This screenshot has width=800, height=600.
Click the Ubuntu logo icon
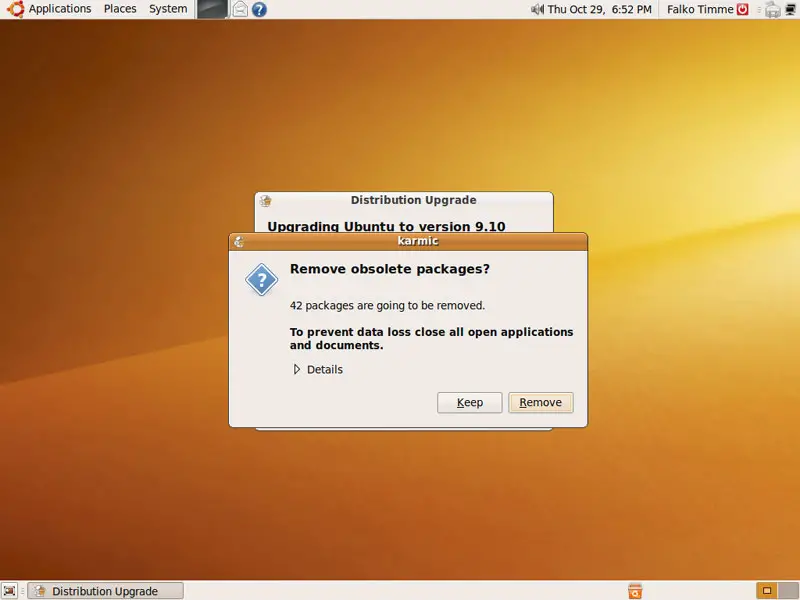tap(15, 9)
